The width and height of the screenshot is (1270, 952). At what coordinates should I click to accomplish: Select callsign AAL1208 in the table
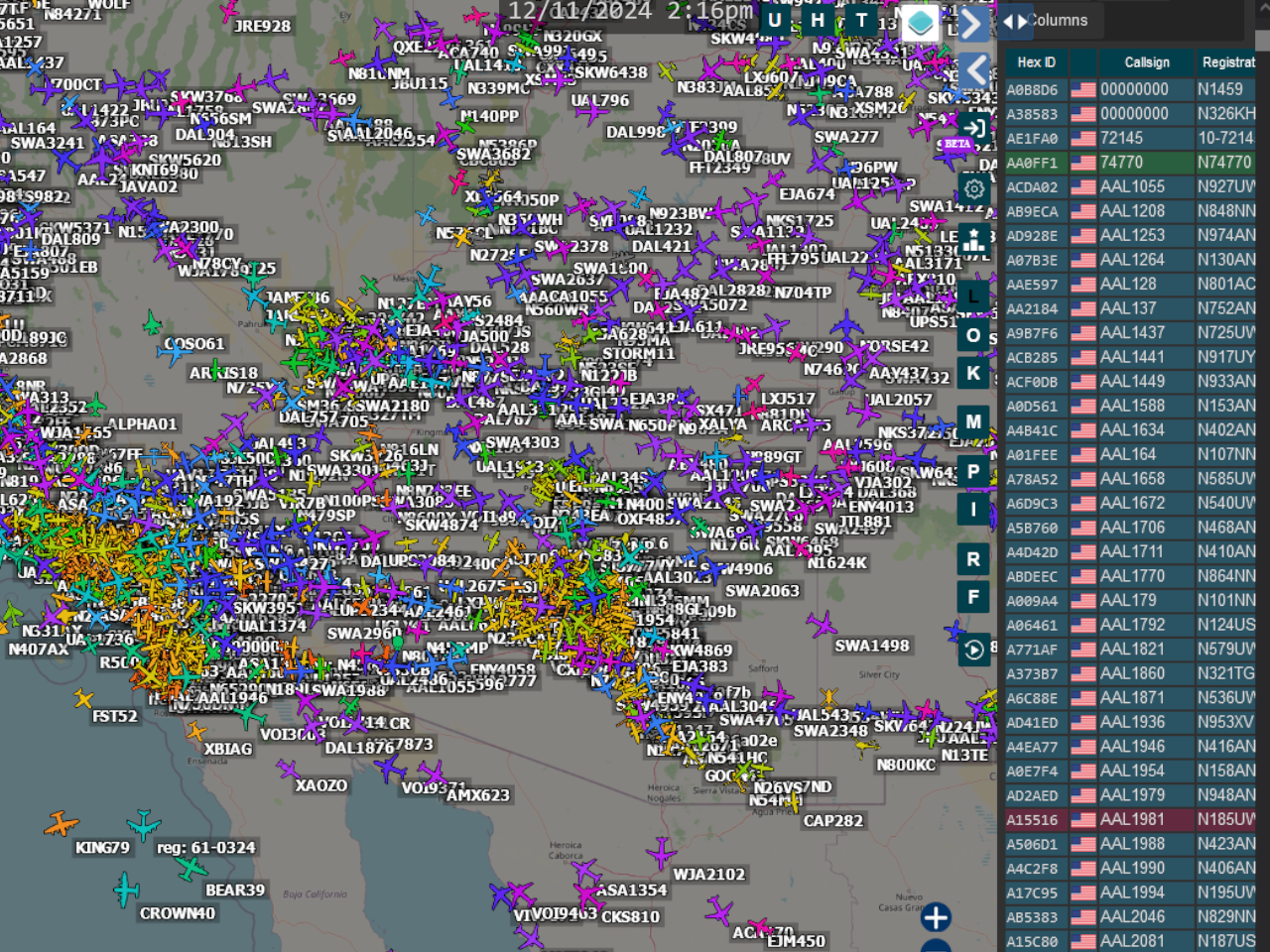pyautogui.click(x=1132, y=211)
